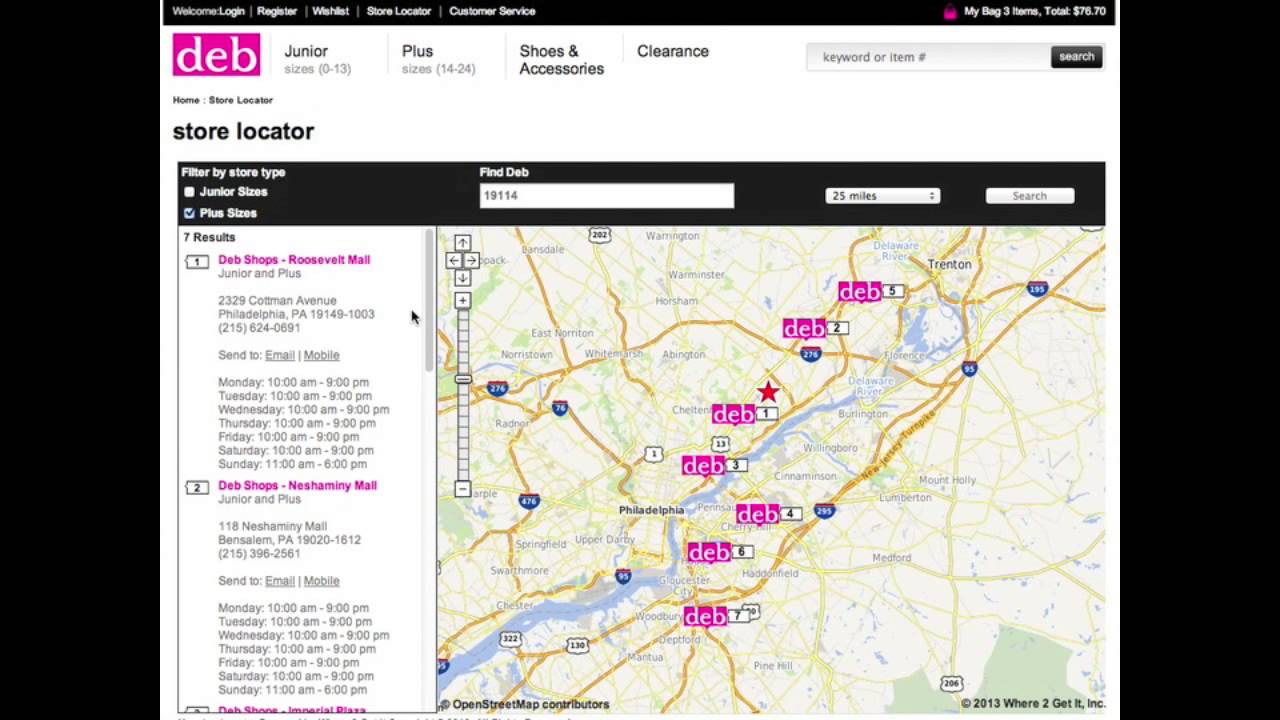This screenshot has width=1280, height=720.
Task: Select deb map marker number 6
Action: tap(720, 552)
